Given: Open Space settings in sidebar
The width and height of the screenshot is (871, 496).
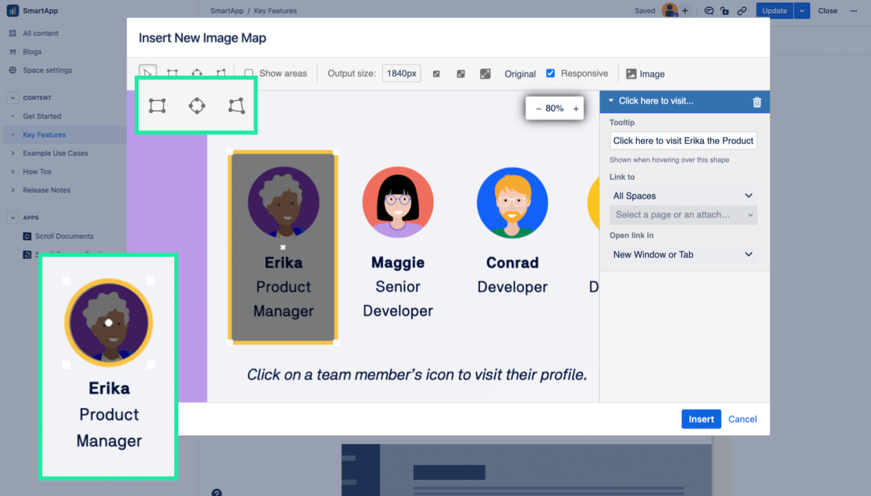Looking at the screenshot, I should click(47, 70).
